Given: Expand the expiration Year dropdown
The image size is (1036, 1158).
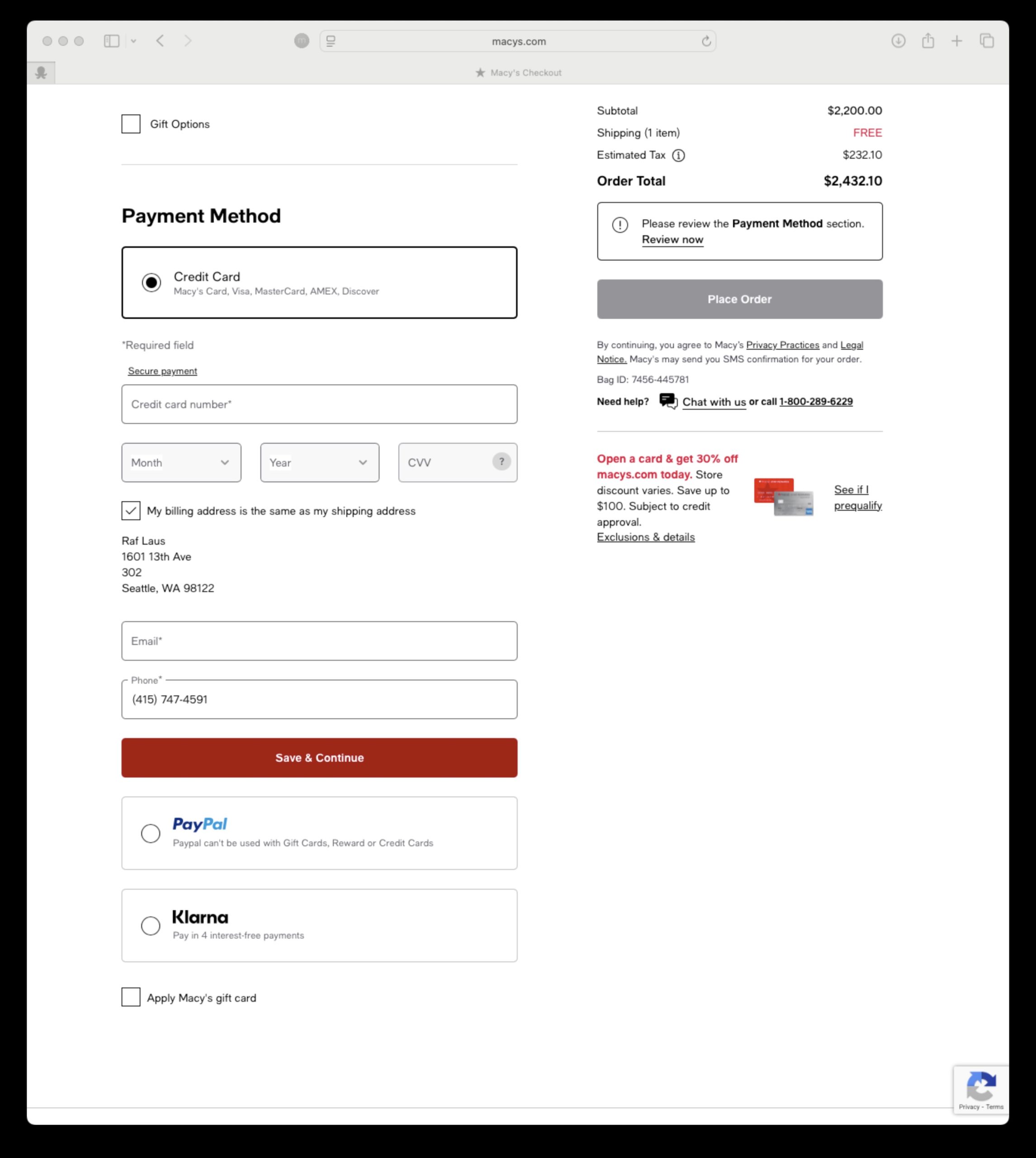Looking at the screenshot, I should coord(319,463).
